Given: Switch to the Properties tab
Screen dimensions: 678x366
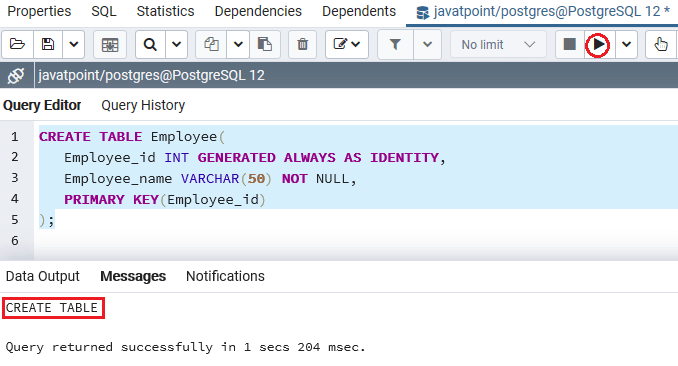Looking at the screenshot, I should click(39, 11).
